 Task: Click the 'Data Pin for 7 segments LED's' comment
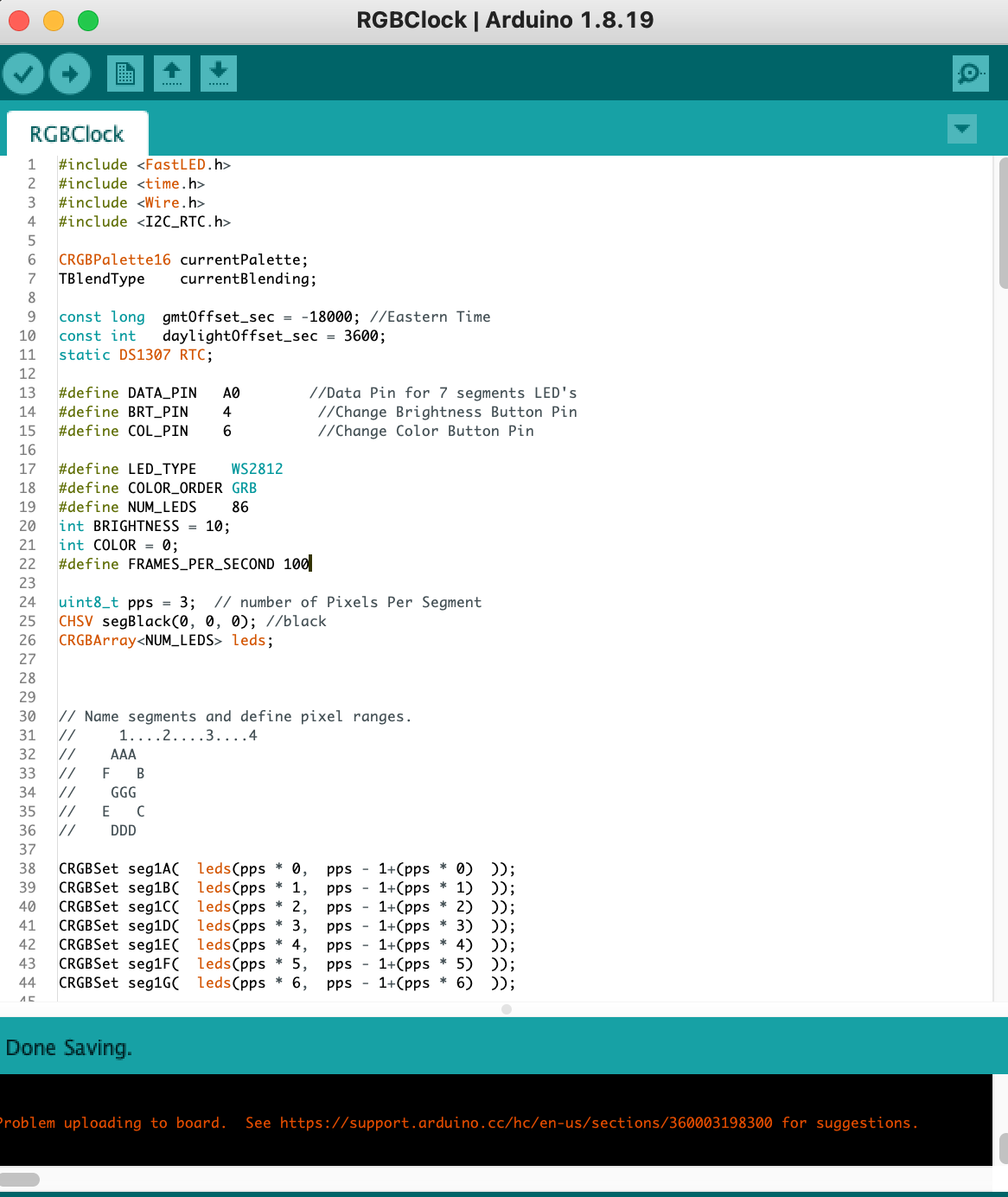point(443,393)
